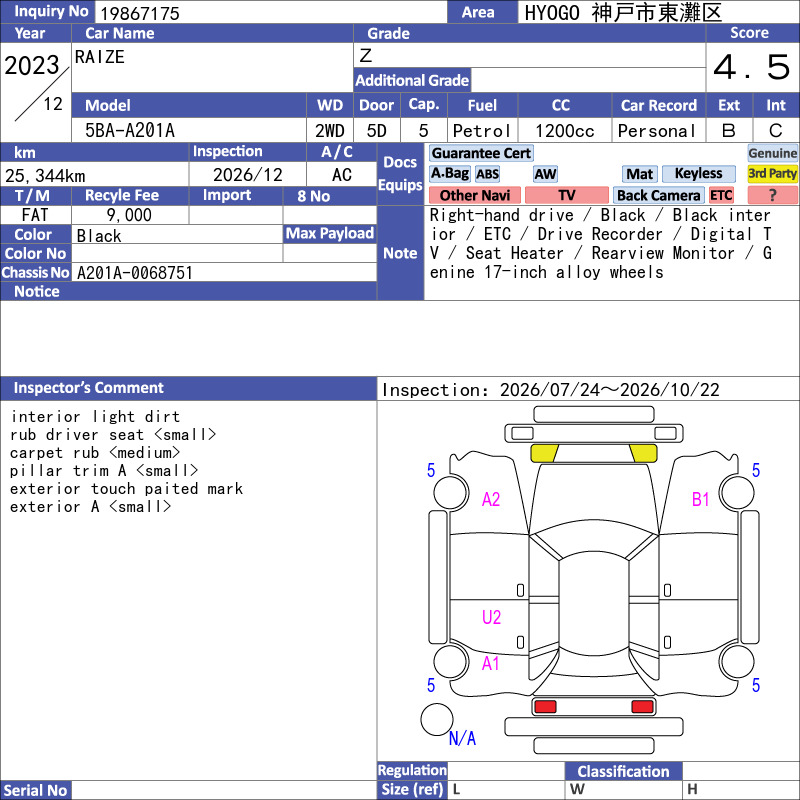Click the inspection period 2026/07/24~2026/10/22
Image resolution: width=800 pixels, height=800 pixels.
[610, 390]
